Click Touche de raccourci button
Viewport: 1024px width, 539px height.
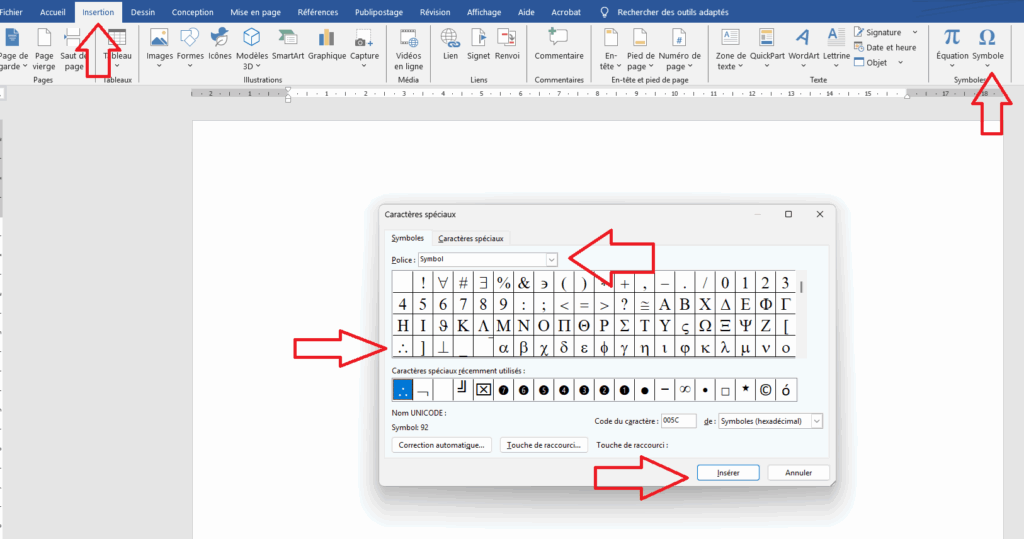543,445
